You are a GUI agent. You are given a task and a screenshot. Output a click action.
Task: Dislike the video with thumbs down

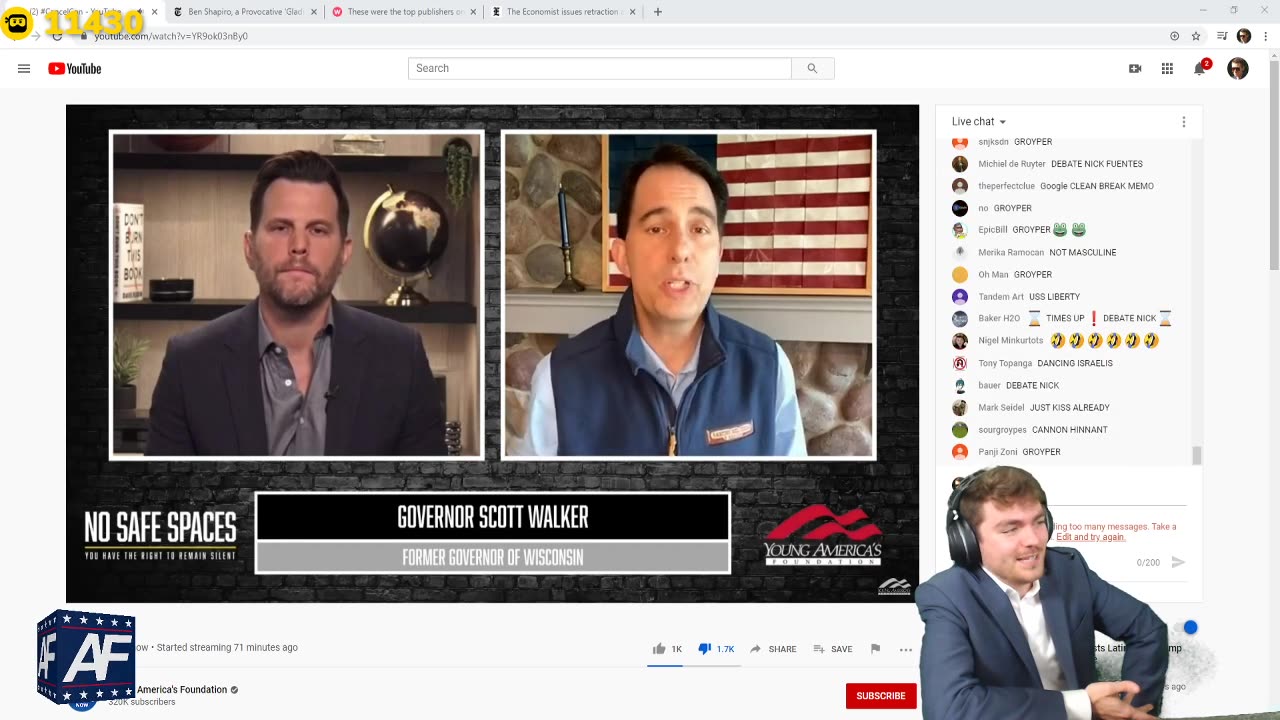pyautogui.click(x=704, y=649)
